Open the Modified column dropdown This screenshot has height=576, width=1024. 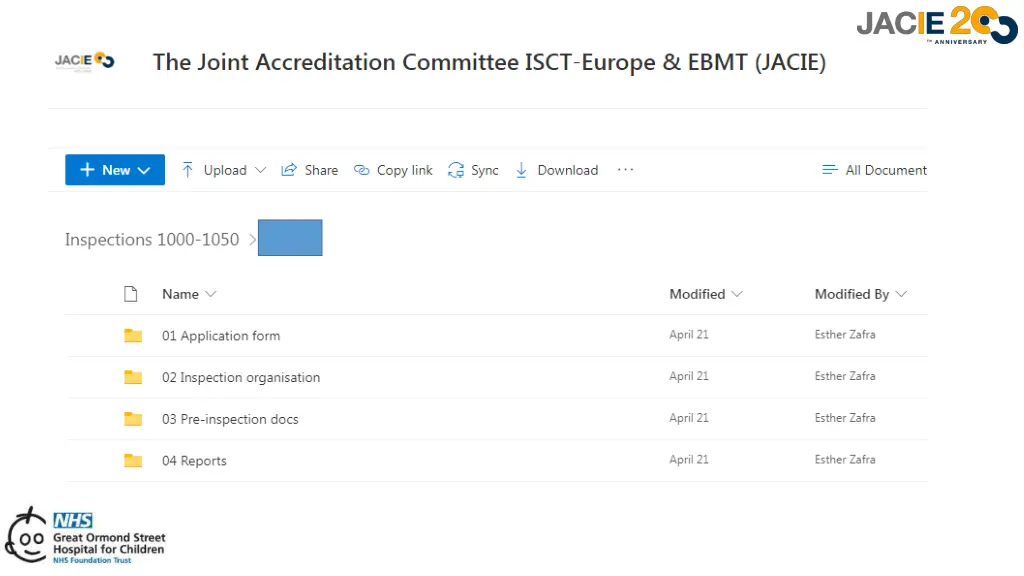(x=737, y=294)
